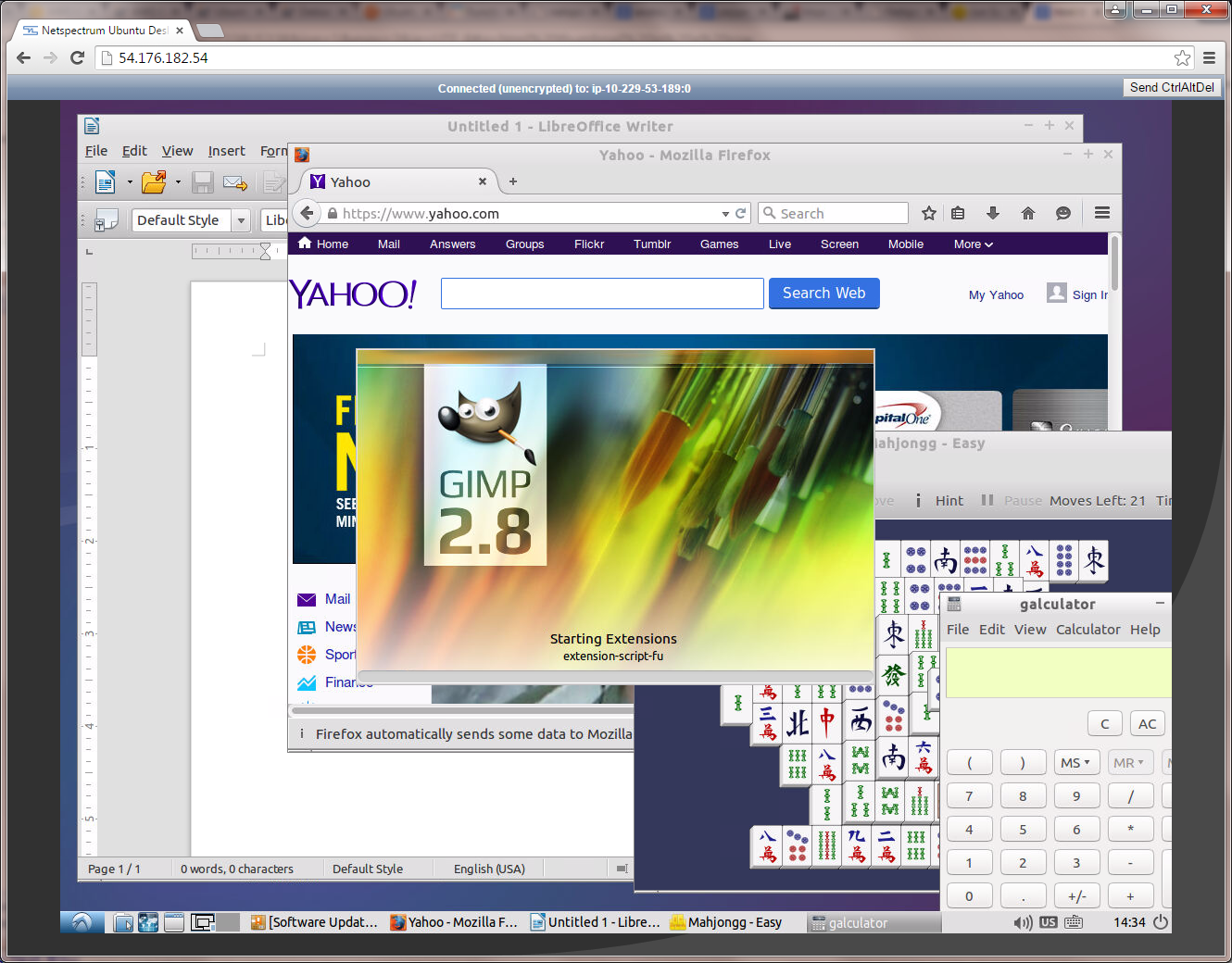This screenshot has width=1232, height=963.
Task: Click Home in the Yahoo navigation bar
Action: (323, 244)
